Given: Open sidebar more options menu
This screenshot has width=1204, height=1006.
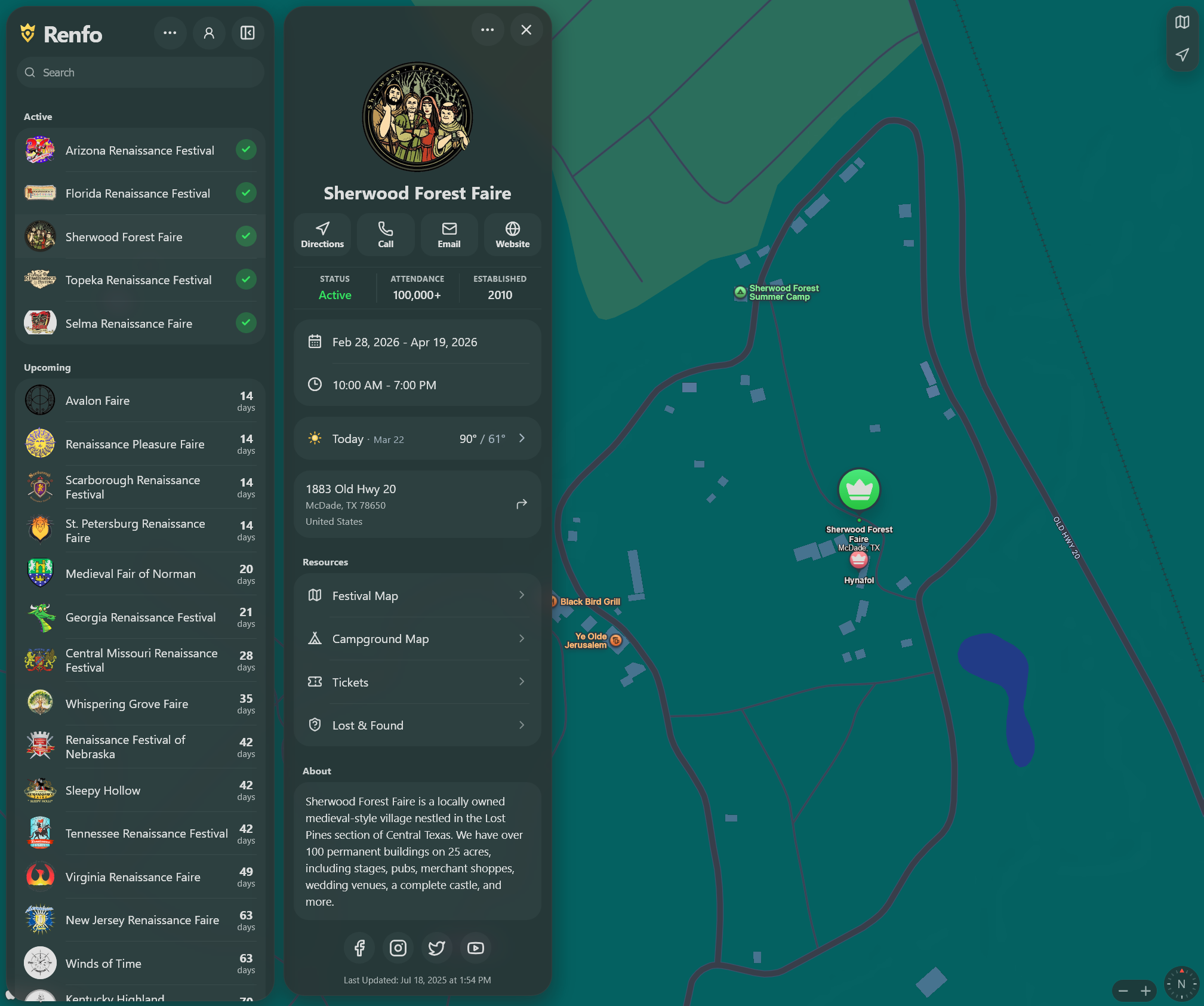Looking at the screenshot, I should click(170, 33).
